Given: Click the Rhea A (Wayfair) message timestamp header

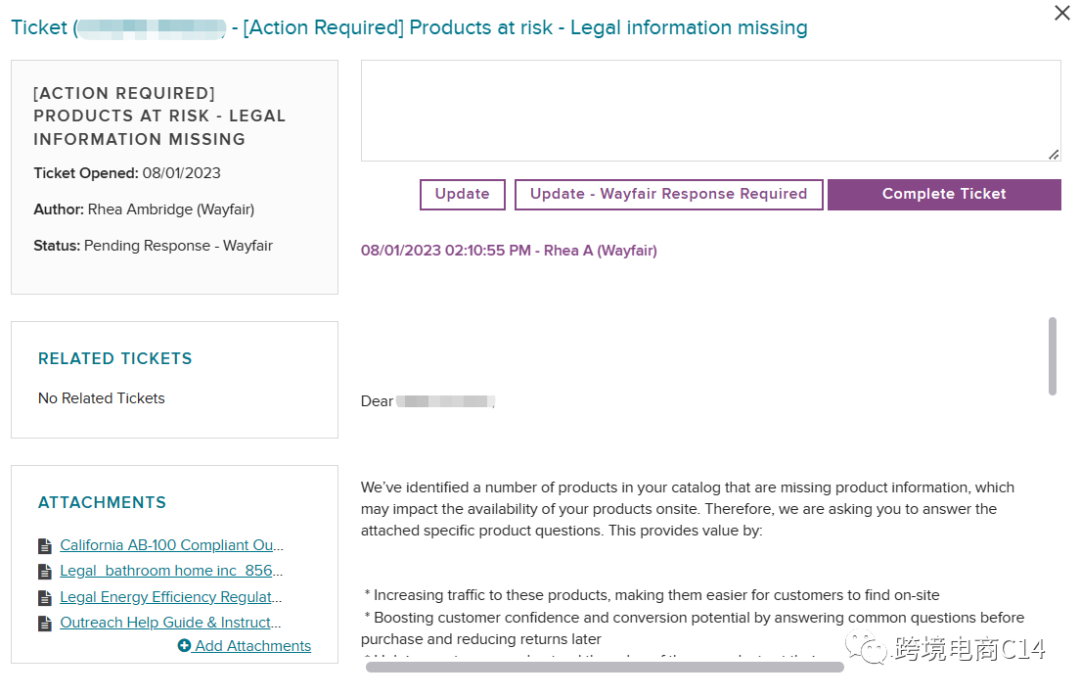Looking at the screenshot, I should 508,251.
